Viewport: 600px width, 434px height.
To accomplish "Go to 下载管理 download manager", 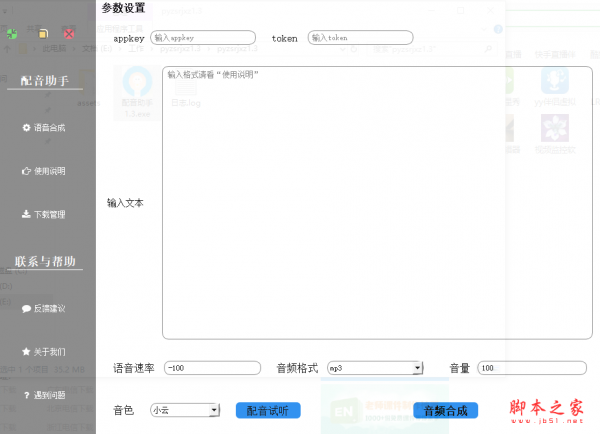I will (x=44, y=214).
